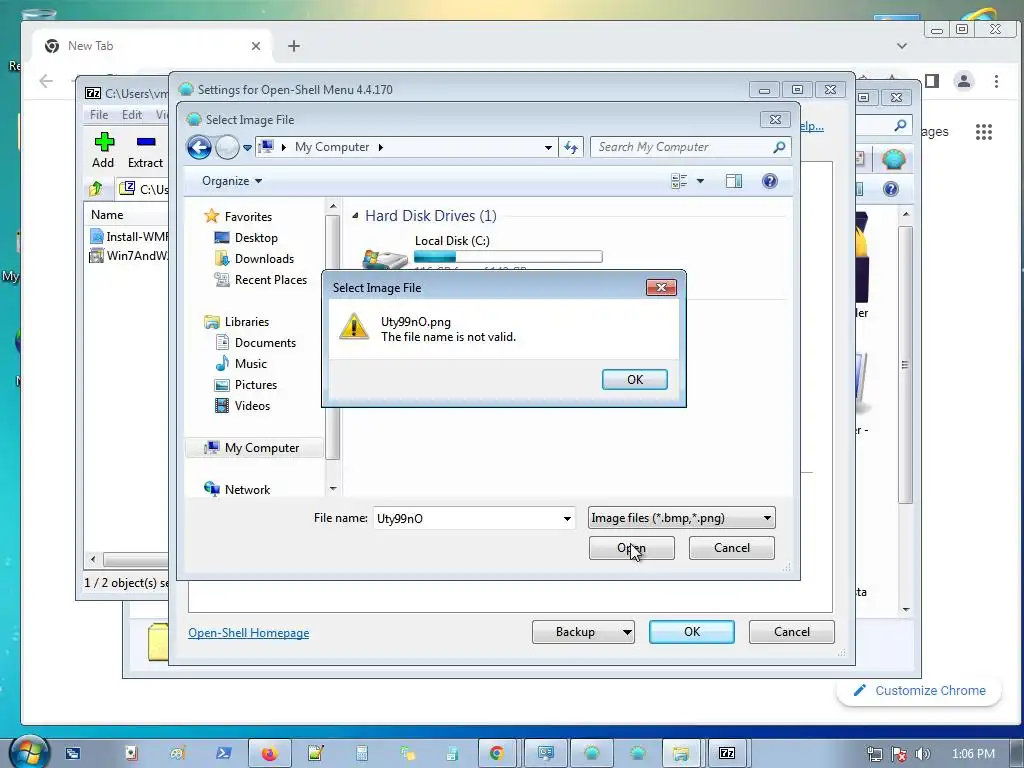Viewport: 1024px width, 768px height.
Task: Click the Chrome profile avatar icon
Action: pos(963,81)
